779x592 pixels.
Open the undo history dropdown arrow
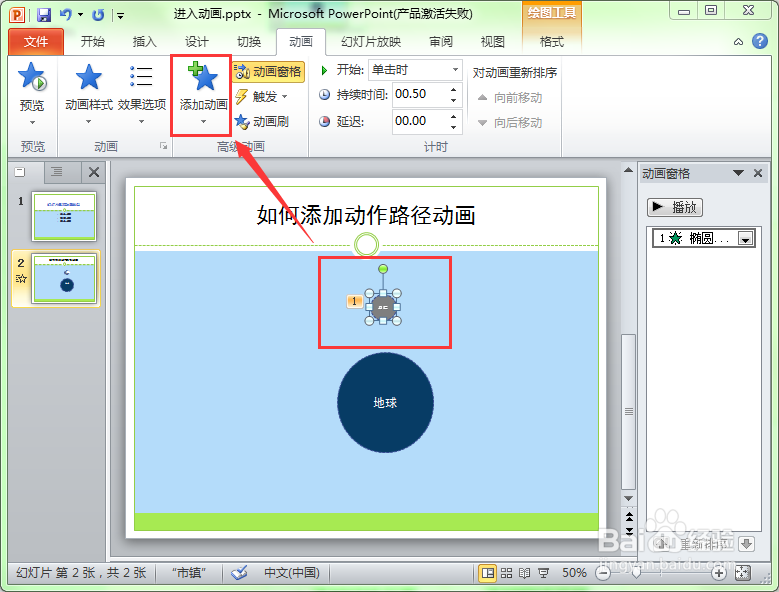pos(80,14)
